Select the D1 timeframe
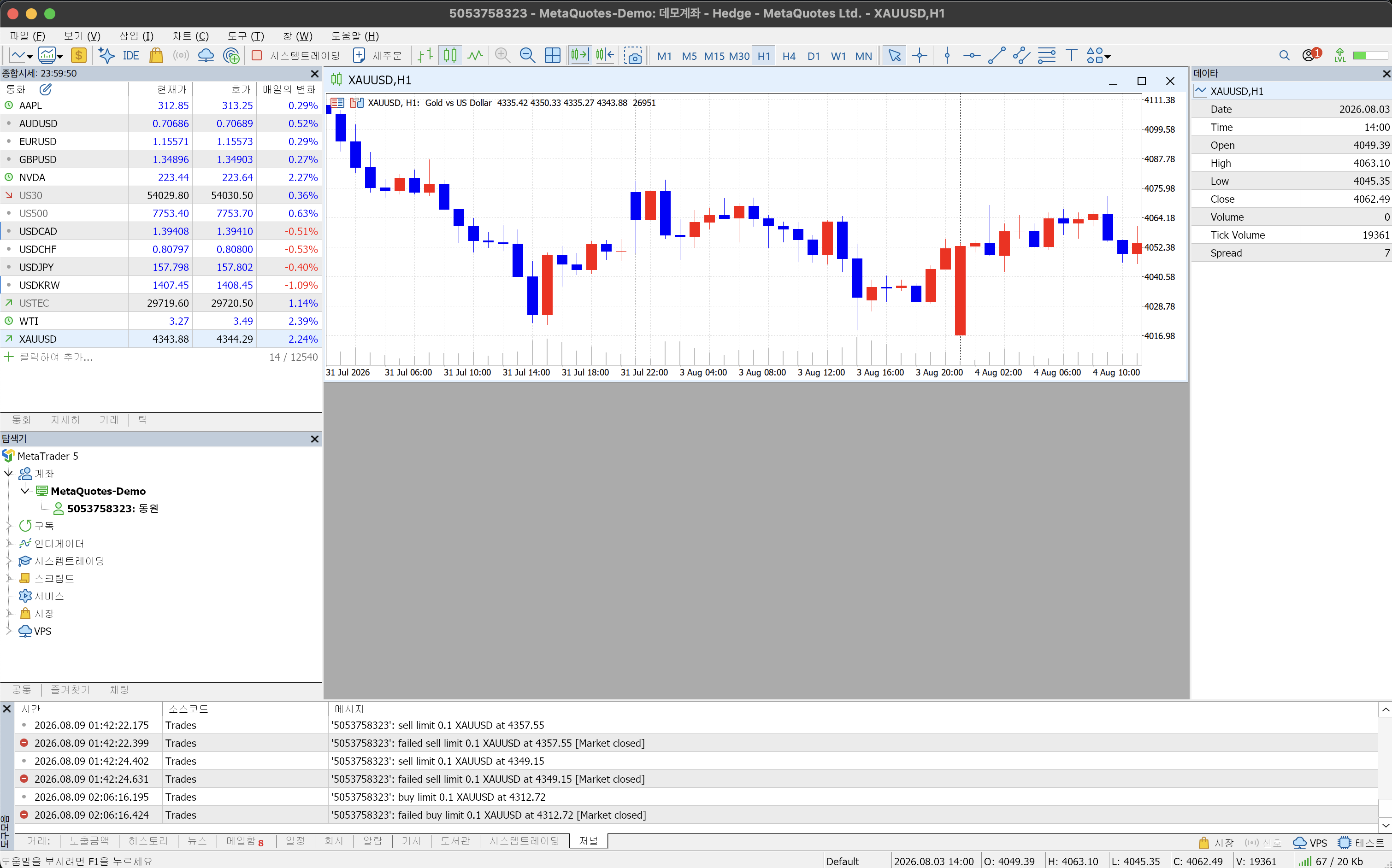This screenshot has width=1392, height=868. [813, 56]
